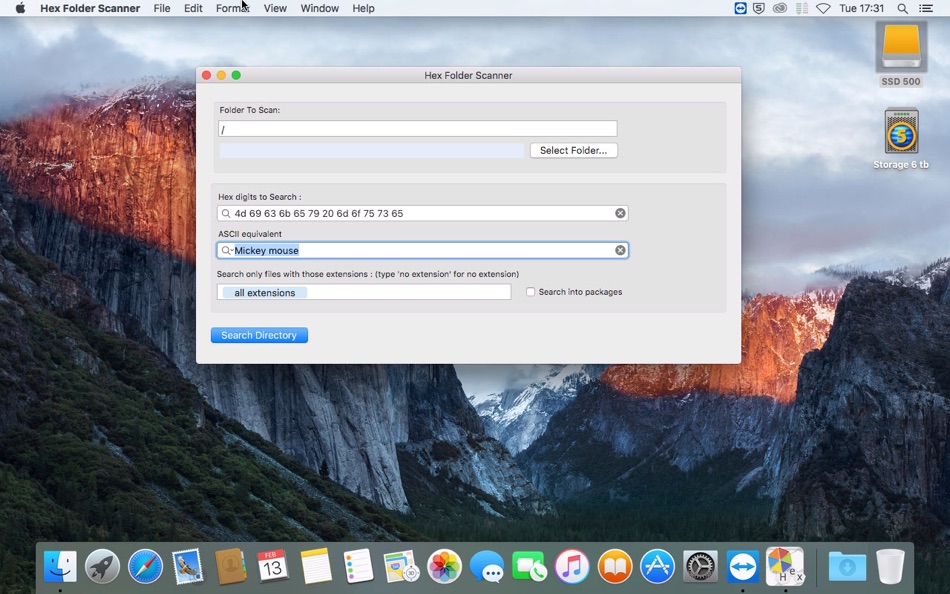Open recent searches dropdown in ASCII field
The image size is (950, 594).
point(227,250)
